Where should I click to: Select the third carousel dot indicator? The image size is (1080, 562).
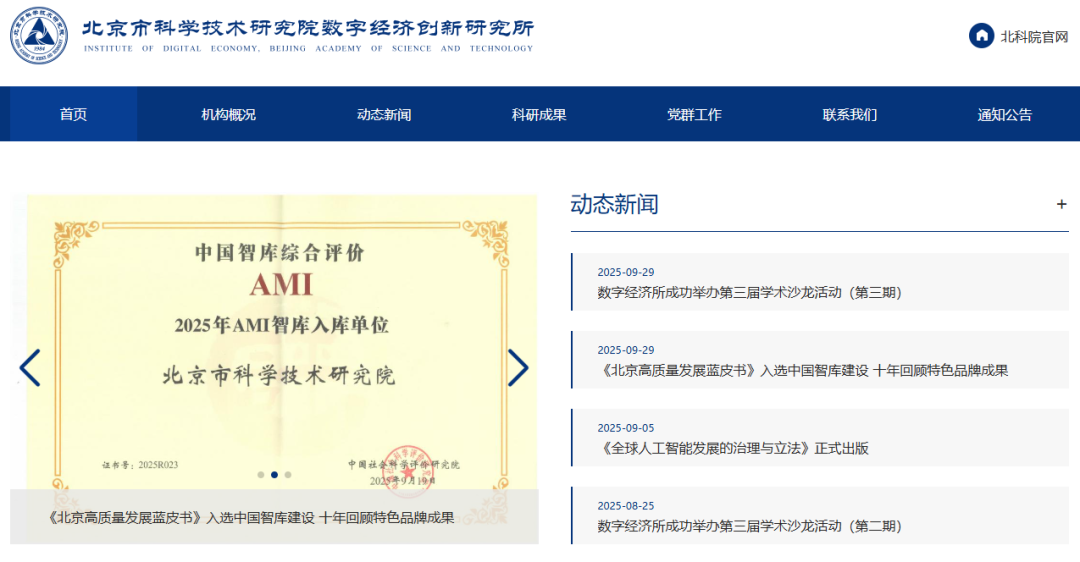click(x=288, y=475)
